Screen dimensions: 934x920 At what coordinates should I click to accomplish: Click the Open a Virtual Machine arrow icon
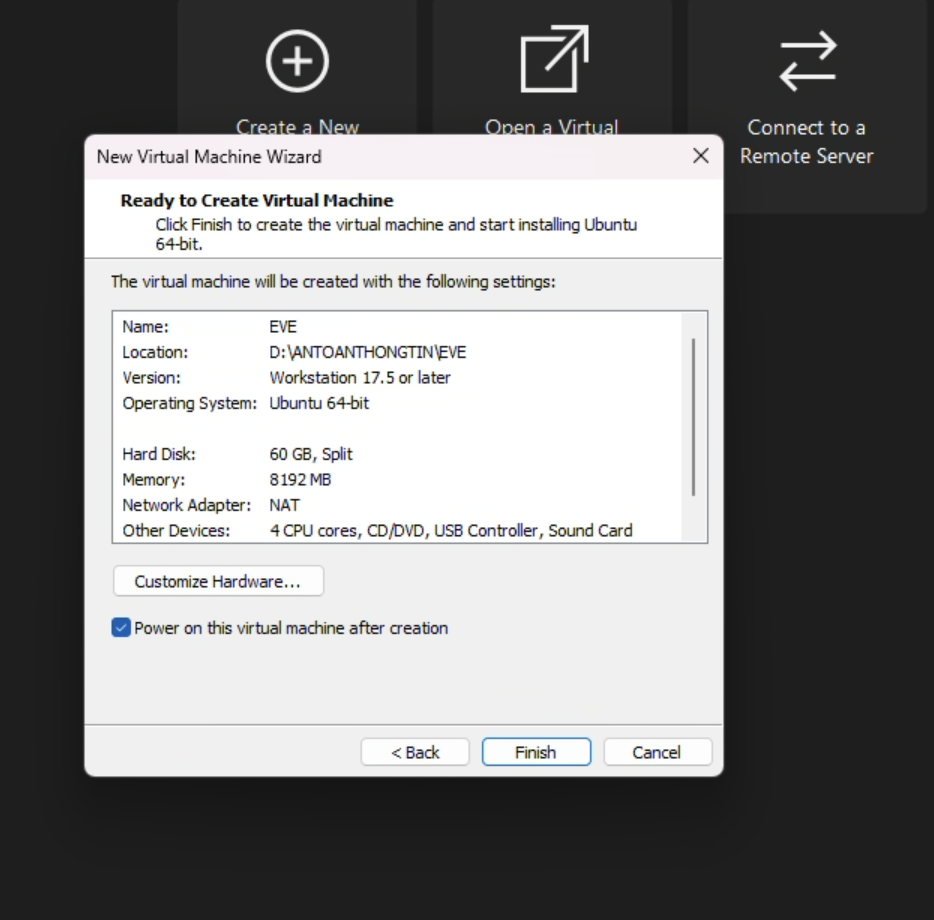coord(554,60)
